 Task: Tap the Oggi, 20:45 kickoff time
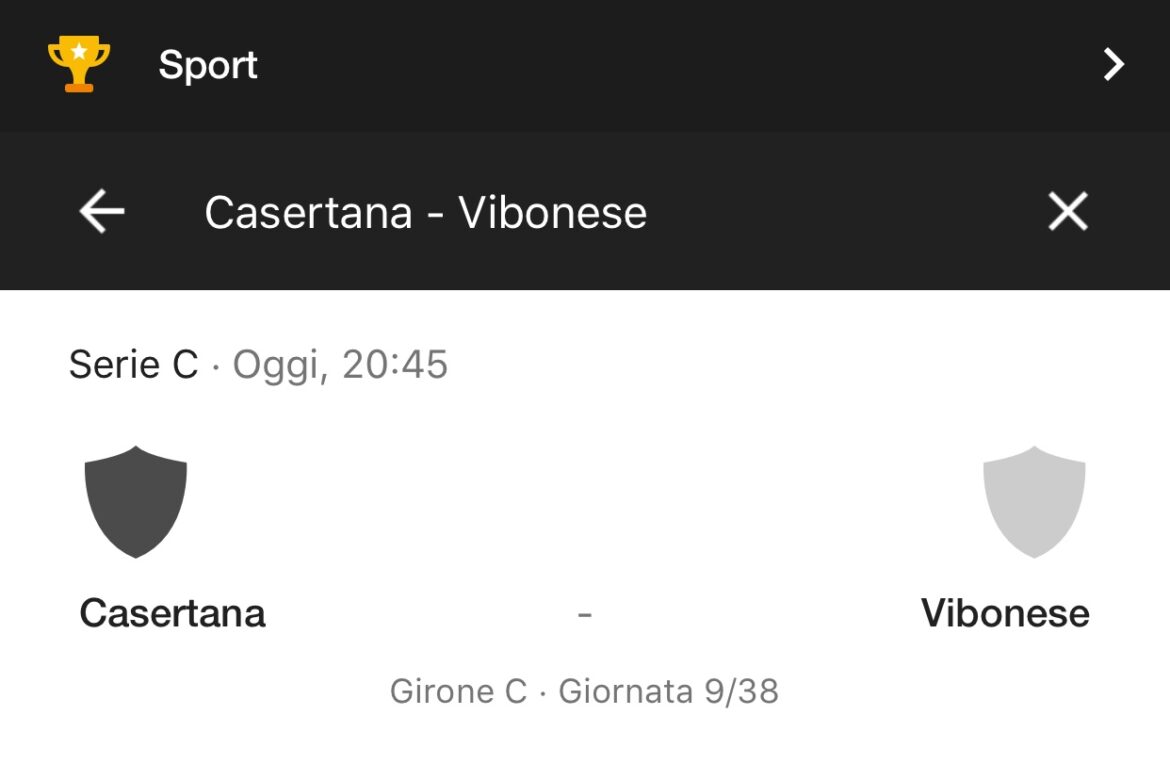(x=340, y=366)
